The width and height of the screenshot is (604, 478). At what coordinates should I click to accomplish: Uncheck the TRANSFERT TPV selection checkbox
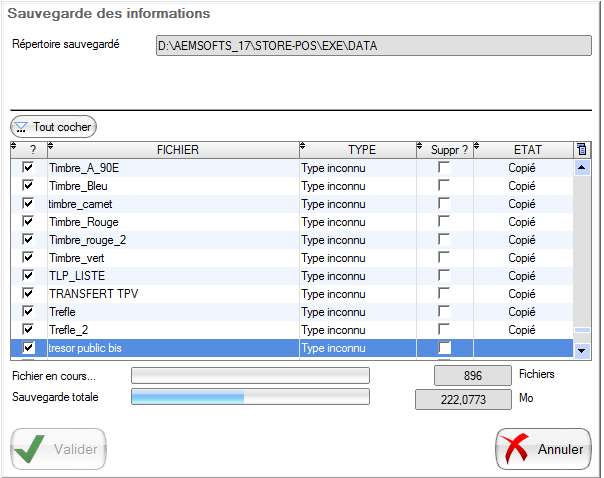point(28,294)
